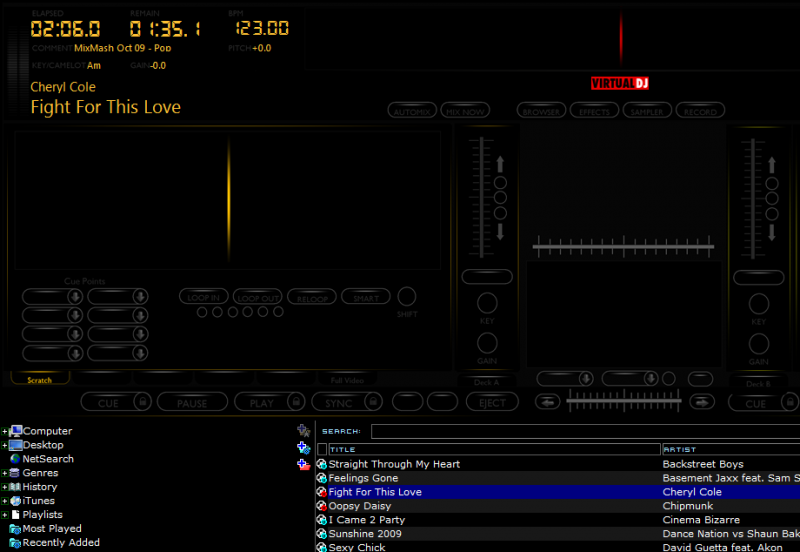
Task: Switch to the Scratch tab
Action: [40, 379]
